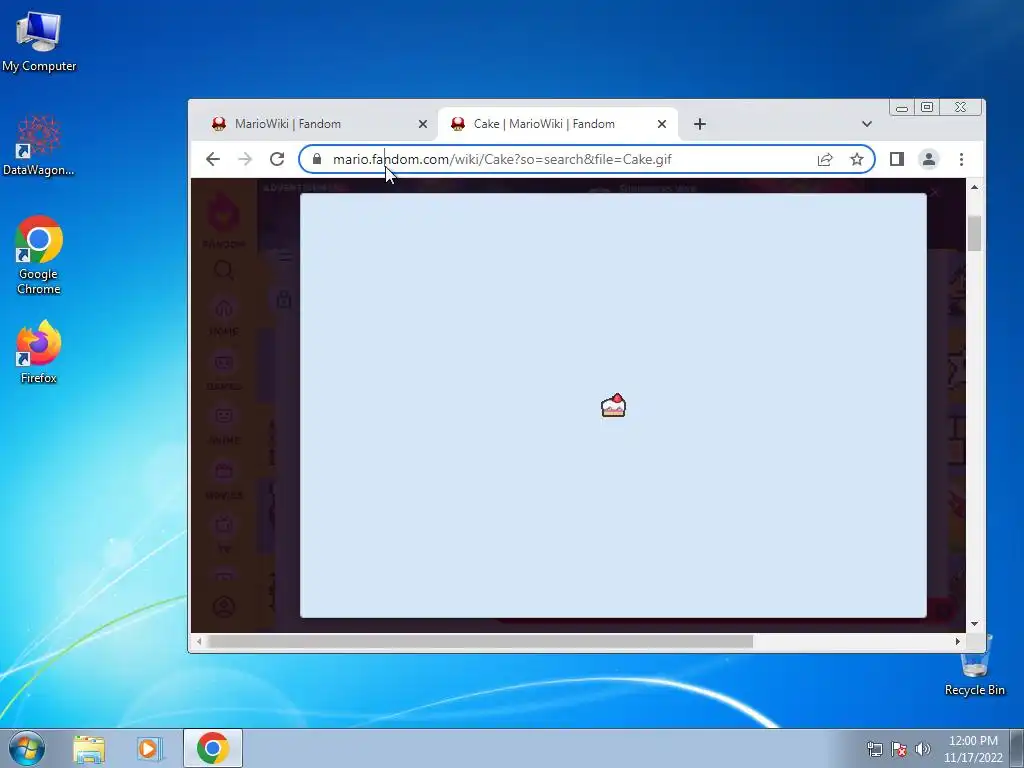Click the Chrome taskbar button
The image size is (1024, 768).
[x=213, y=748]
